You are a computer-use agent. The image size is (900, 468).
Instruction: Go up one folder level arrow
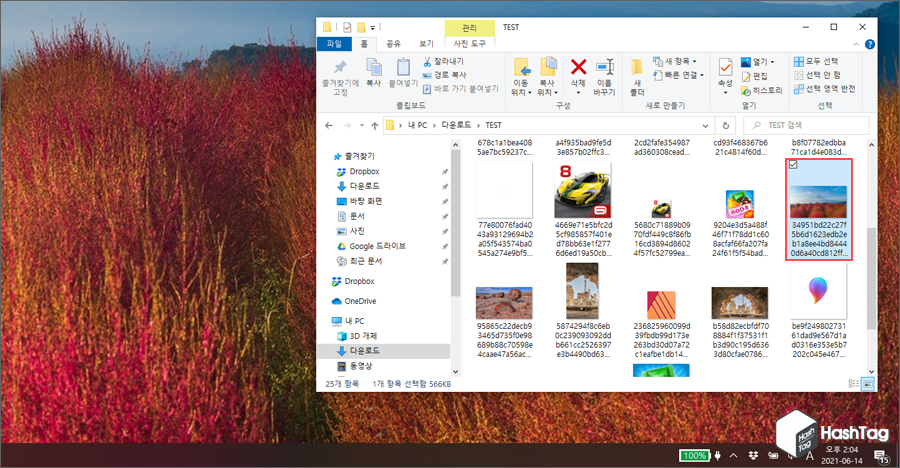click(375, 125)
